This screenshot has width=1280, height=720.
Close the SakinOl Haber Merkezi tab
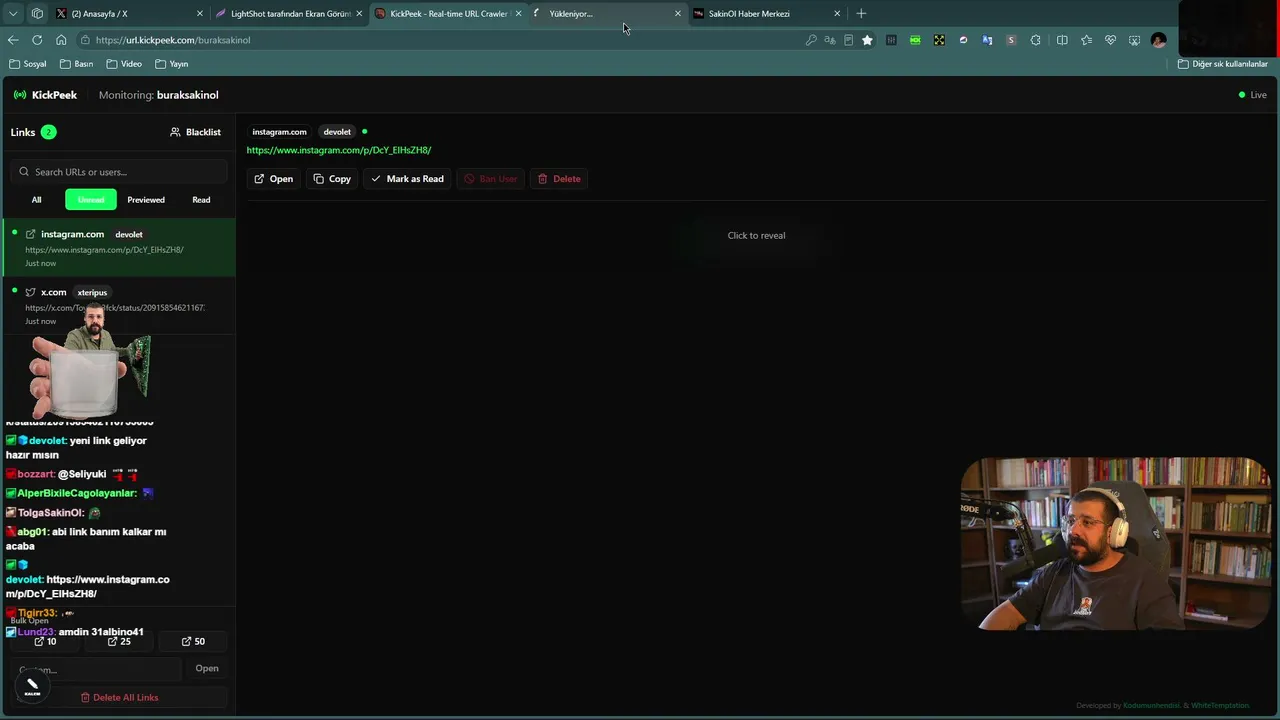[x=837, y=14]
